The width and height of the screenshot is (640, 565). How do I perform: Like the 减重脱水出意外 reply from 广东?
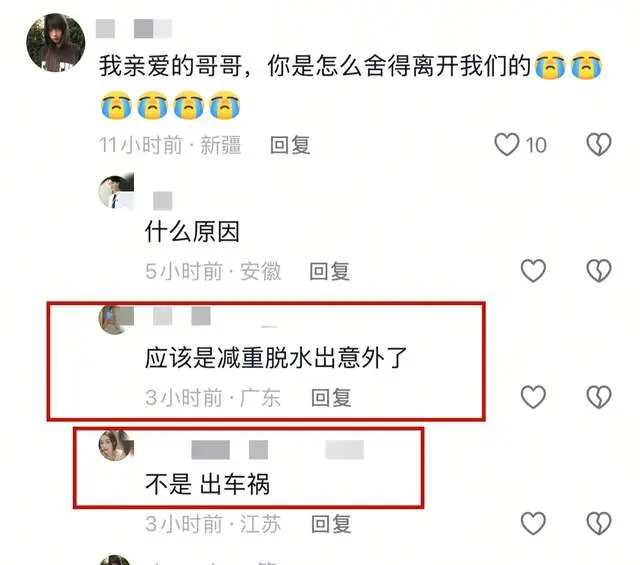[x=533, y=397]
